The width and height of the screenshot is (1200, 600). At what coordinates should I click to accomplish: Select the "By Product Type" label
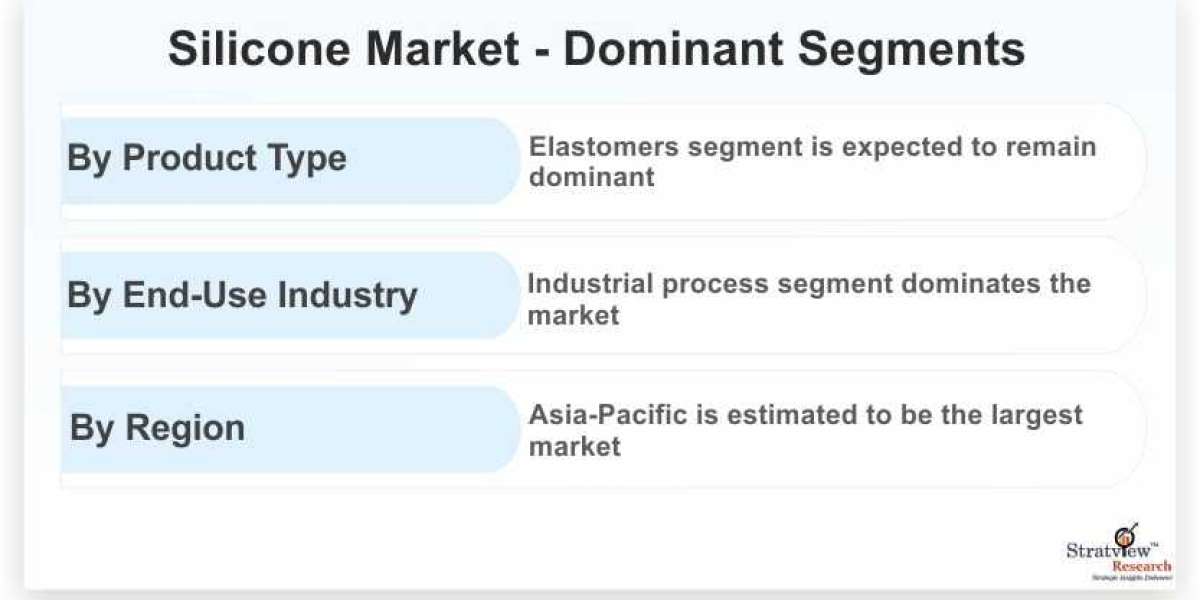click(x=207, y=158)
